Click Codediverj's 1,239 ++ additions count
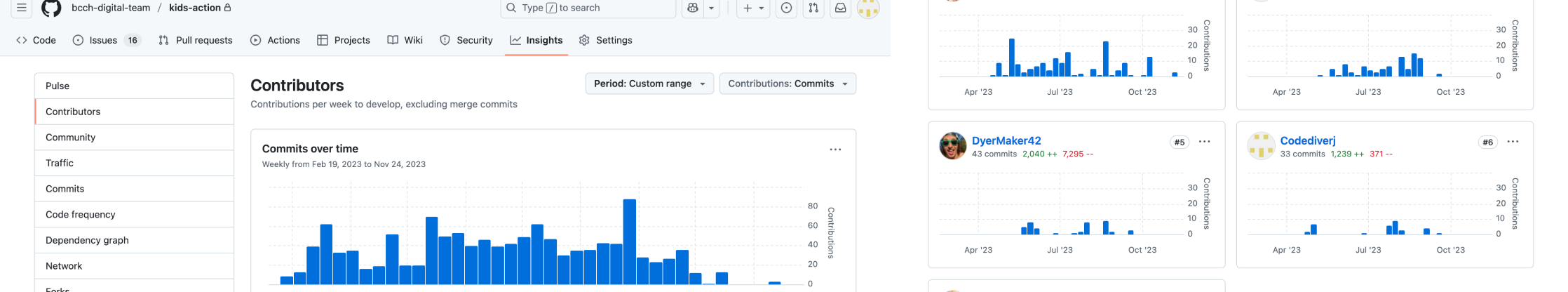 pyautogui.click(x=1347, y=154)
